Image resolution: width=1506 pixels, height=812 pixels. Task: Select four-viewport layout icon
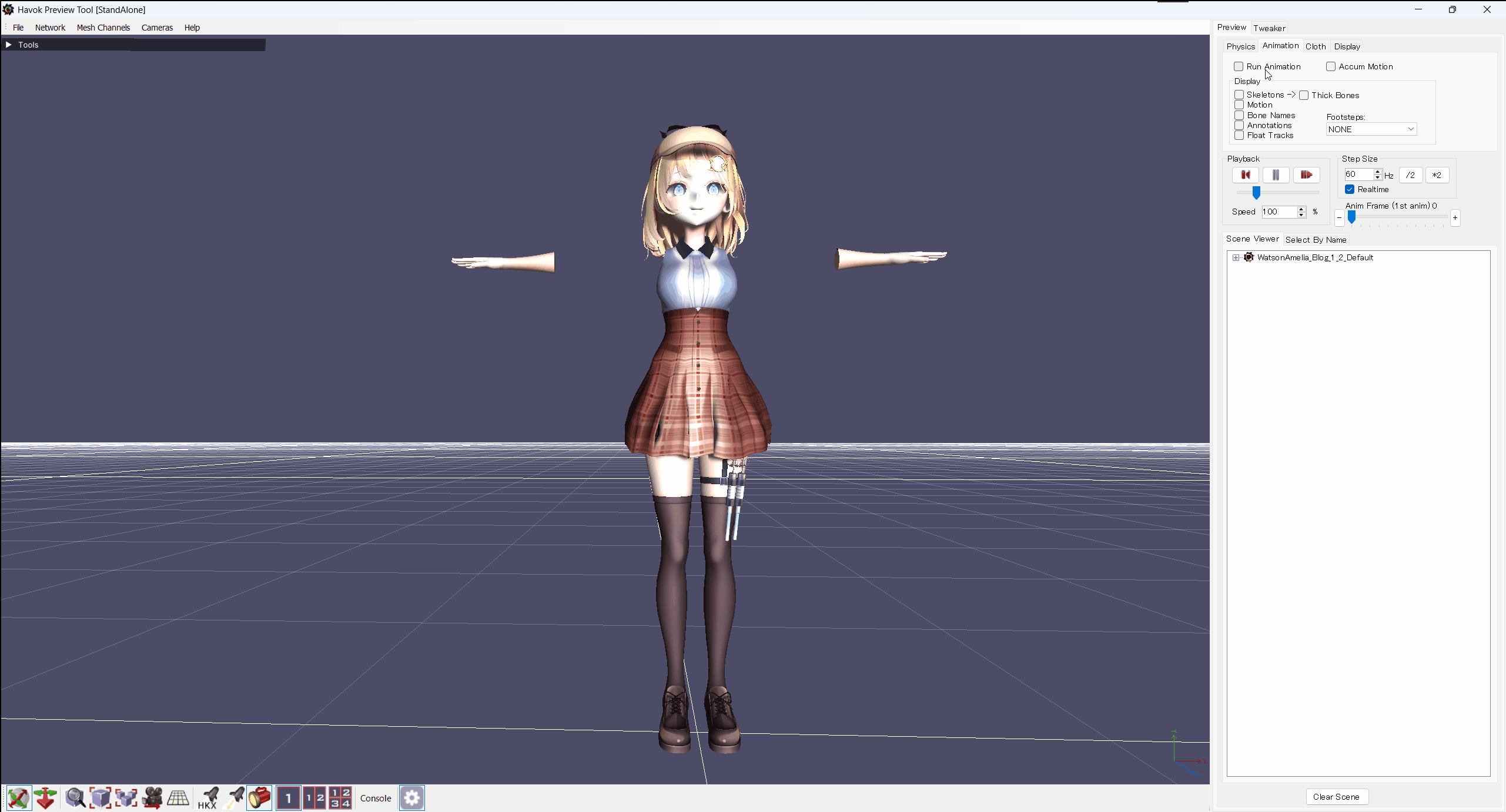(340, 798)
